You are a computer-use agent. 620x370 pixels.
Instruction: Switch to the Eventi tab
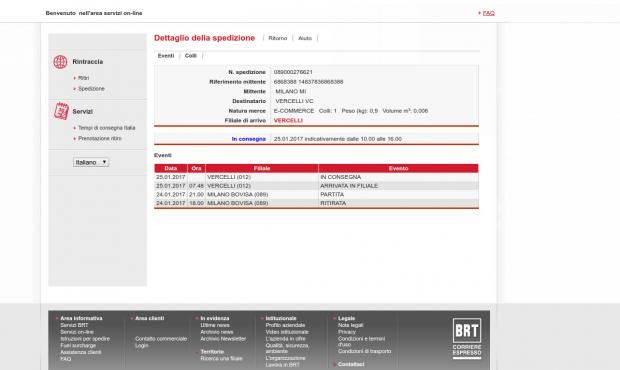click(x=166, y=56)
